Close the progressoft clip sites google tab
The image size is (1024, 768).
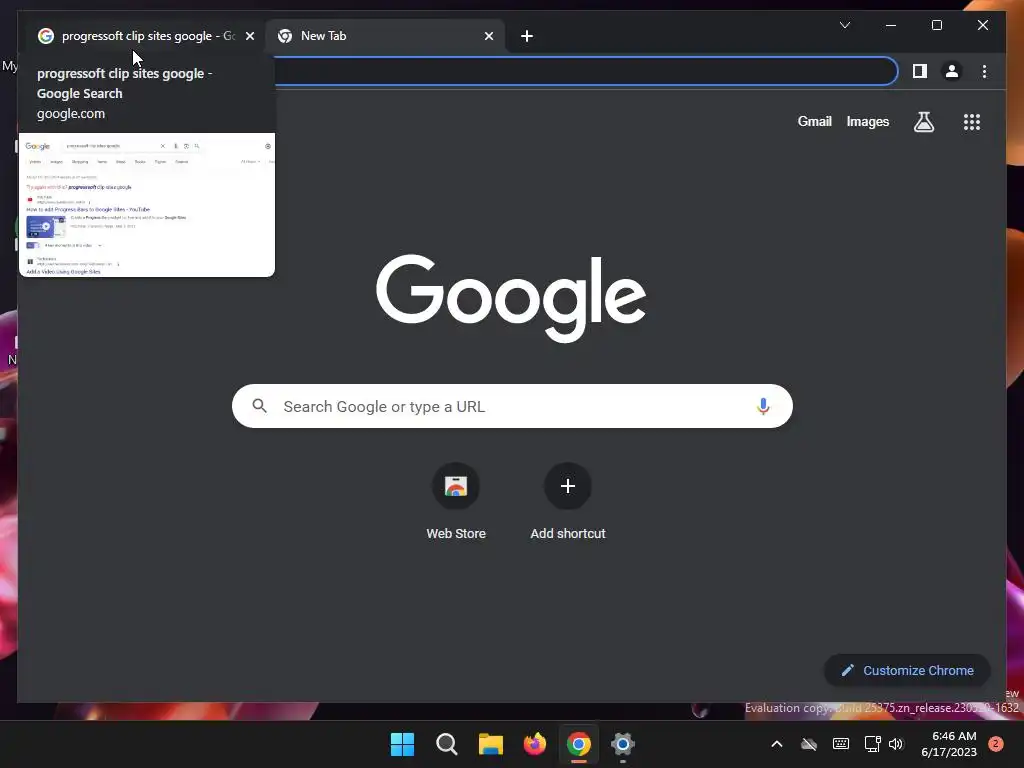click(x=250, y=37)
